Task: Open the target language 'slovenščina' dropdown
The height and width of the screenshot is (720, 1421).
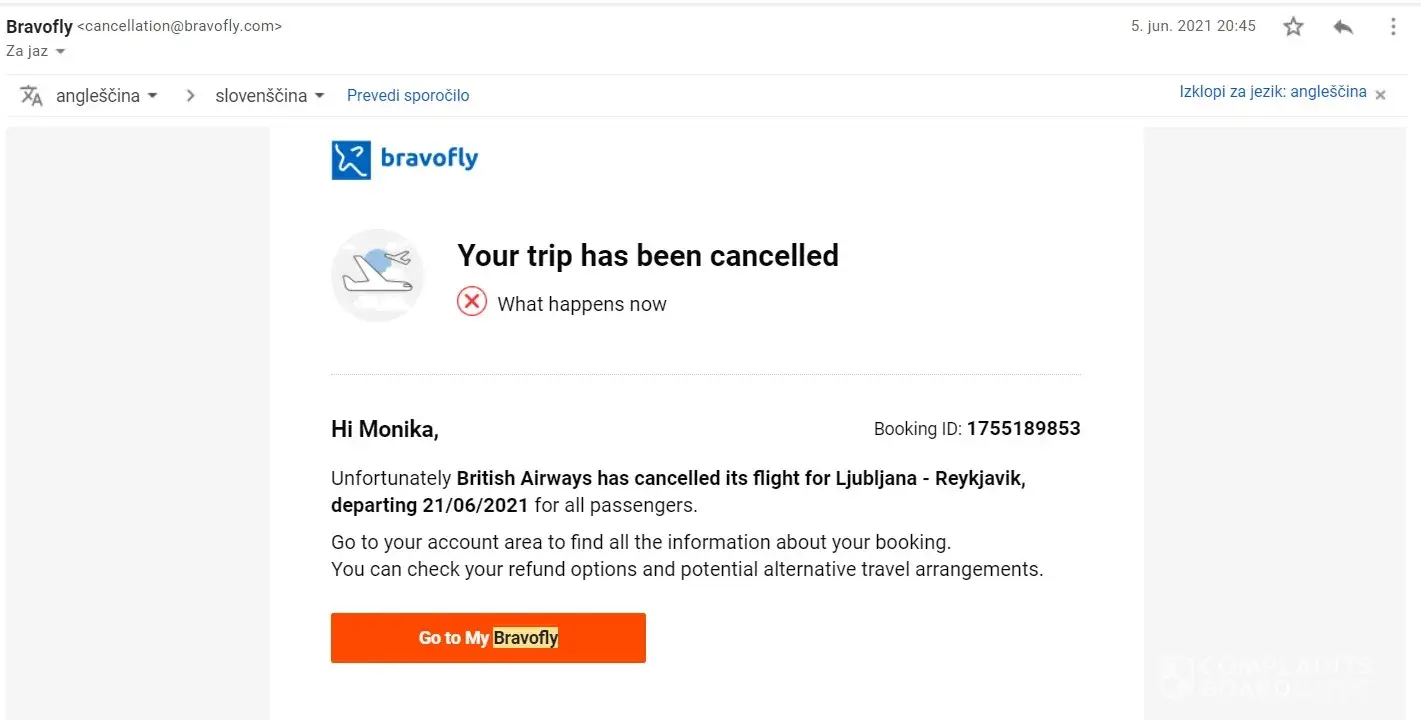Action: click(270, 96)
